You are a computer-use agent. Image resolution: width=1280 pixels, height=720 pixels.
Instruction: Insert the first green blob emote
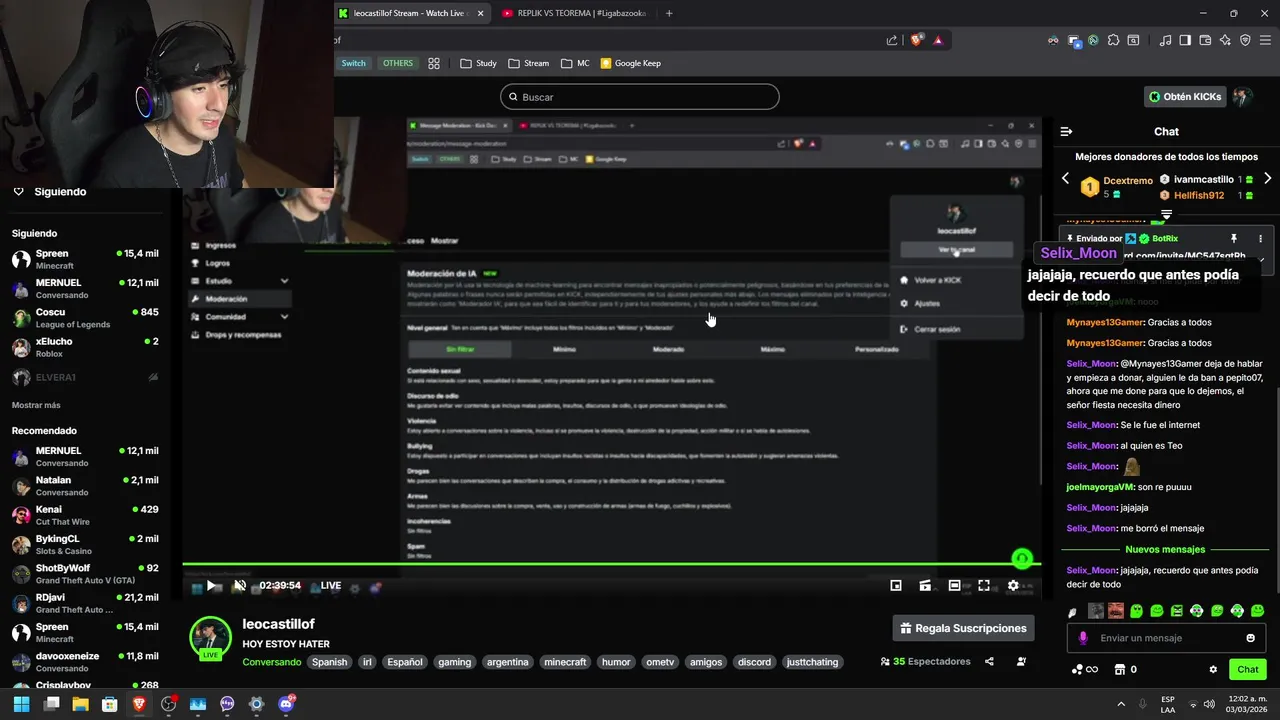point(1136,610)
